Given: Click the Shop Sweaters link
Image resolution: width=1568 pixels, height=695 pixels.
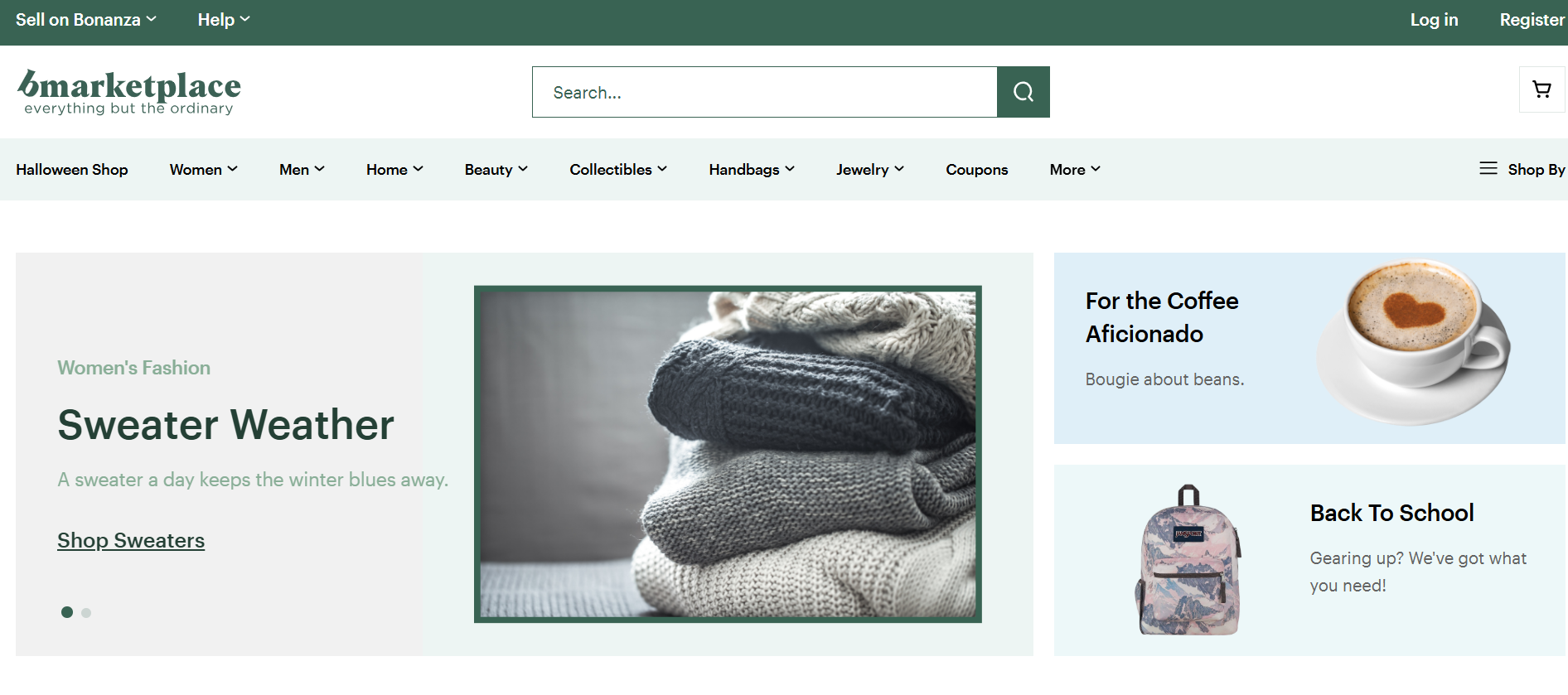Looking at the screenshot, I should pyautogui.click(x=131, y=540).
